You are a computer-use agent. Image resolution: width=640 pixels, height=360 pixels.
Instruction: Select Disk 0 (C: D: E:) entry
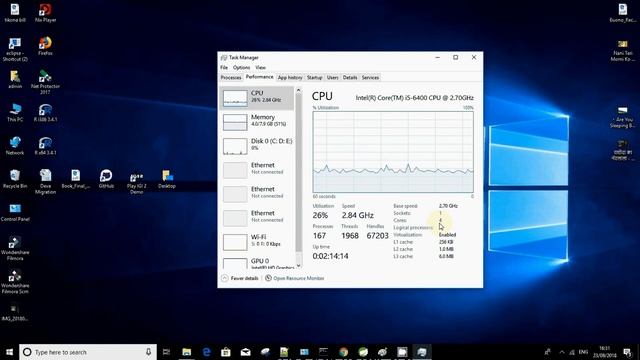point(257,146)
